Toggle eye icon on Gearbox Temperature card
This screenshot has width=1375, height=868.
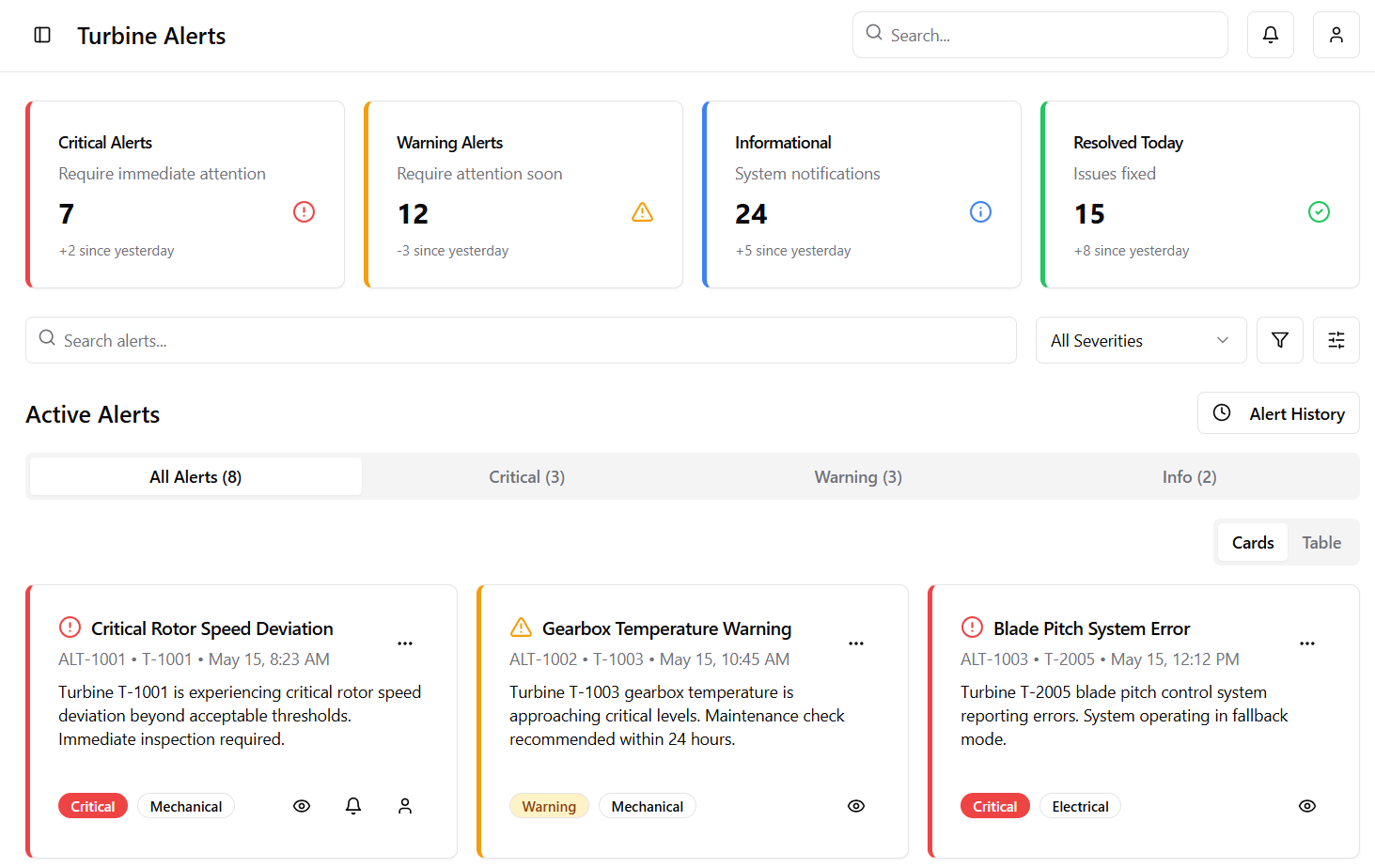click(x=856, y=806)
